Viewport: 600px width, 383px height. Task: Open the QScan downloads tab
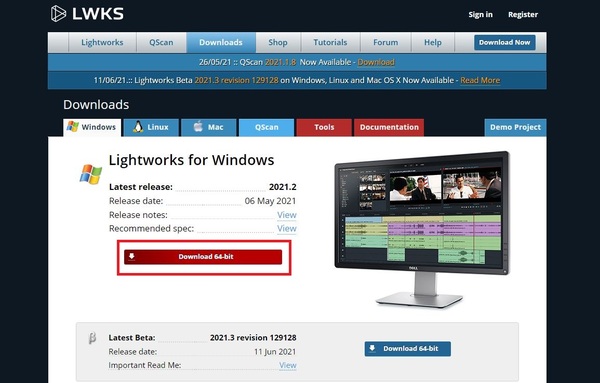pyautogui.click(x=266, y=127)
